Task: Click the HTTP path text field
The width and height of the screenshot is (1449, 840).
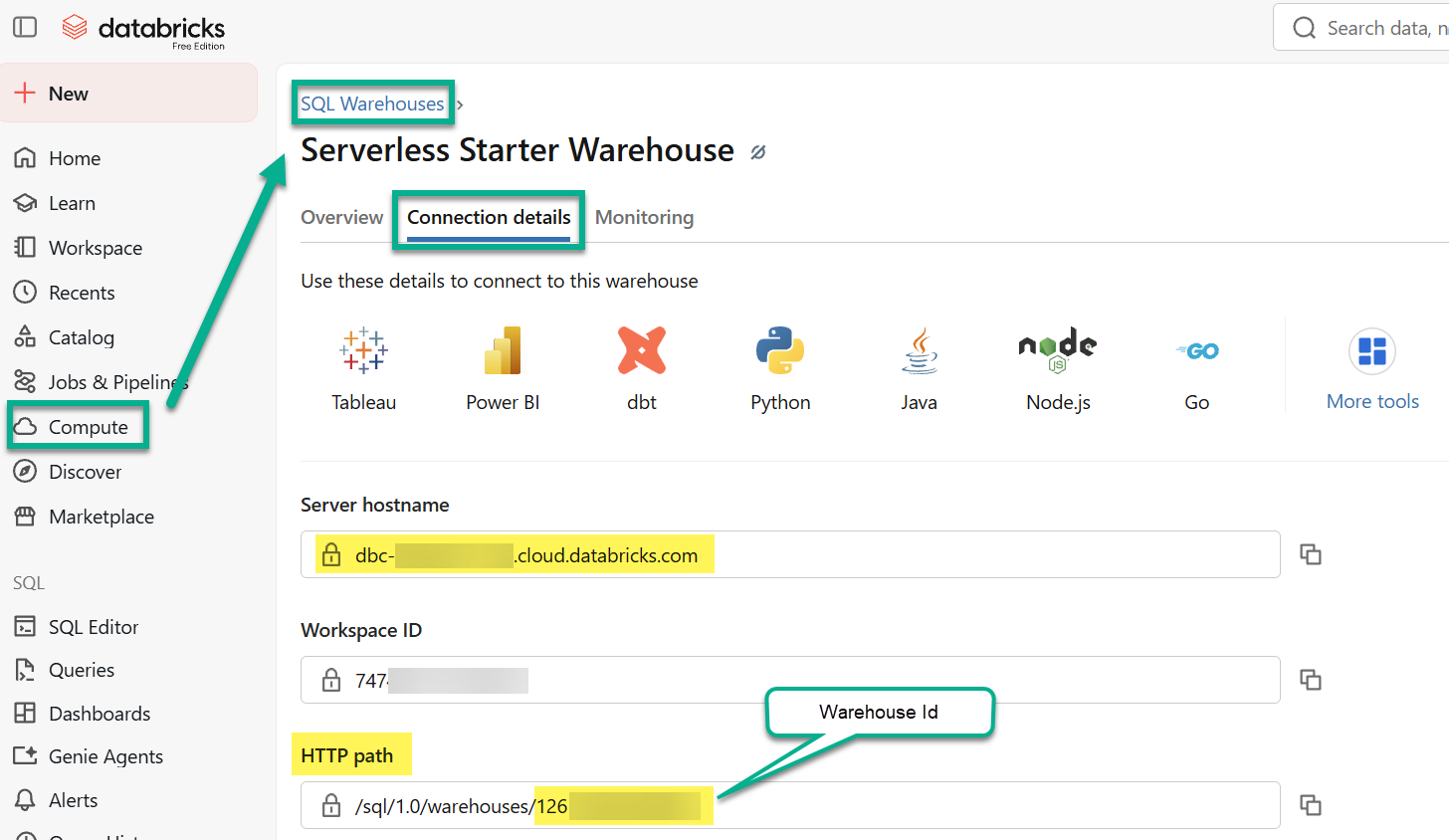Action: pyautogui.click(x=790, y=805)
